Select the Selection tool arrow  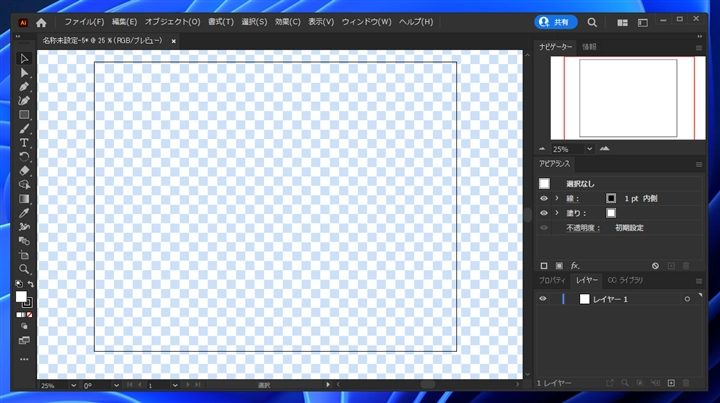coord(24,58)
